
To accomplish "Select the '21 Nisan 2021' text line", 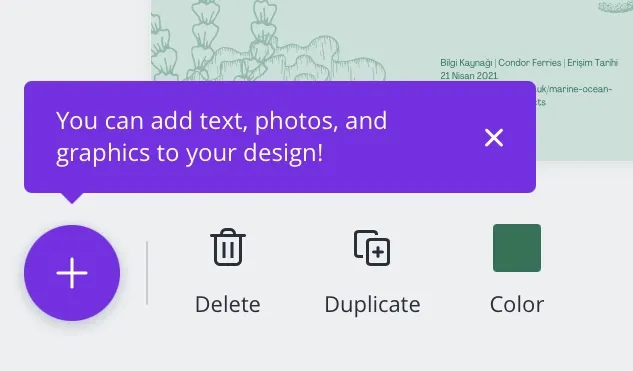I will tap(469, 75).
